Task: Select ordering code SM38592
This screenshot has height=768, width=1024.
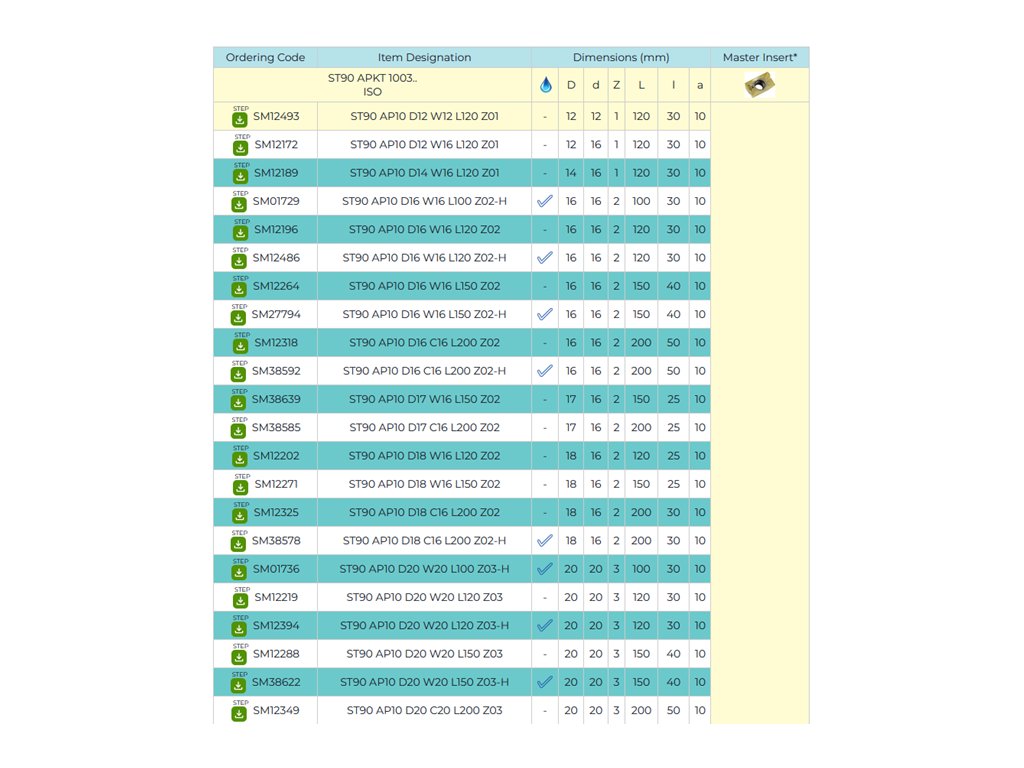Action: click(x=276, y=371)
